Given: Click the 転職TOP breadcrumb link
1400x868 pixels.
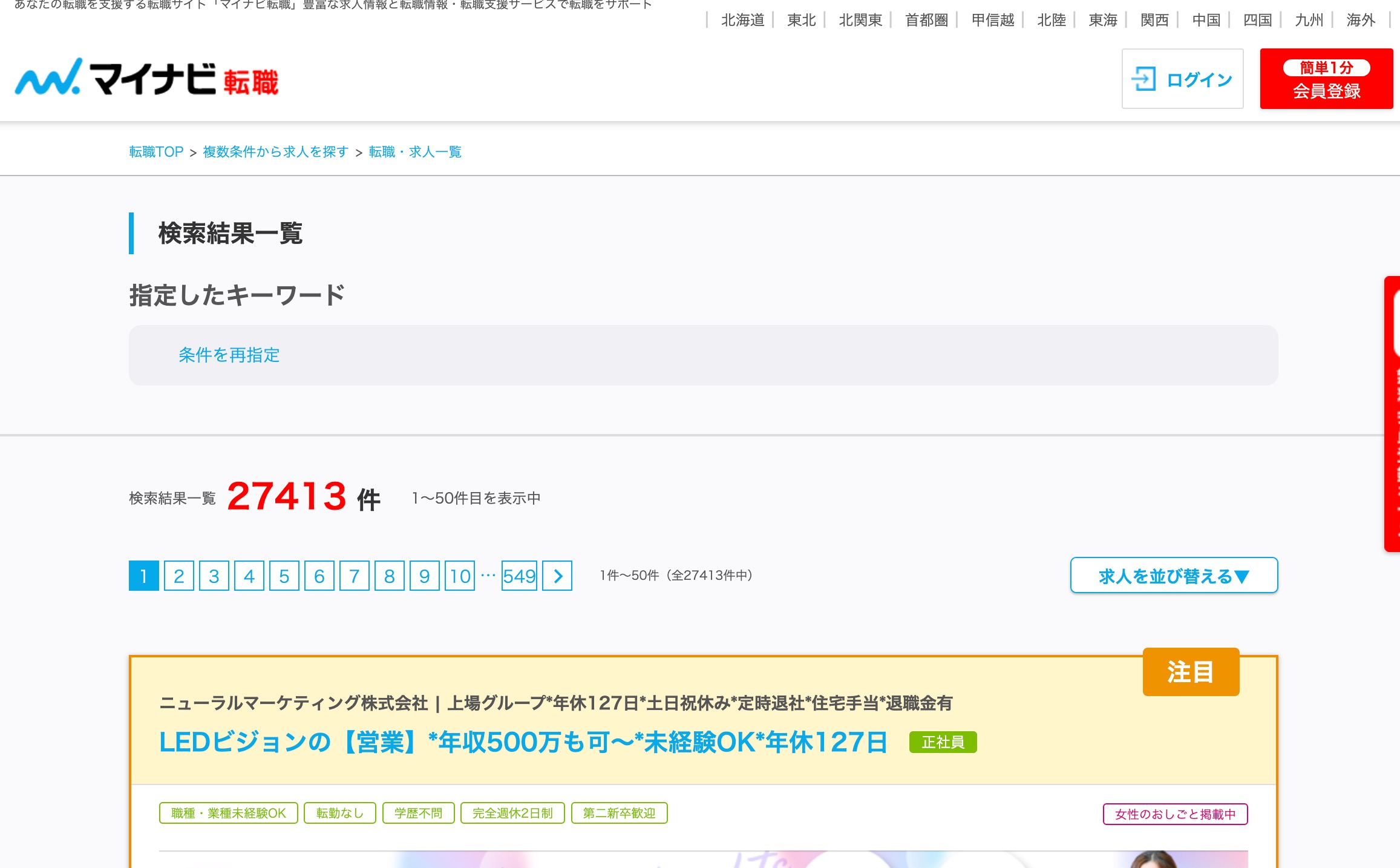Looking at the screenshot, I should [156, 152].
